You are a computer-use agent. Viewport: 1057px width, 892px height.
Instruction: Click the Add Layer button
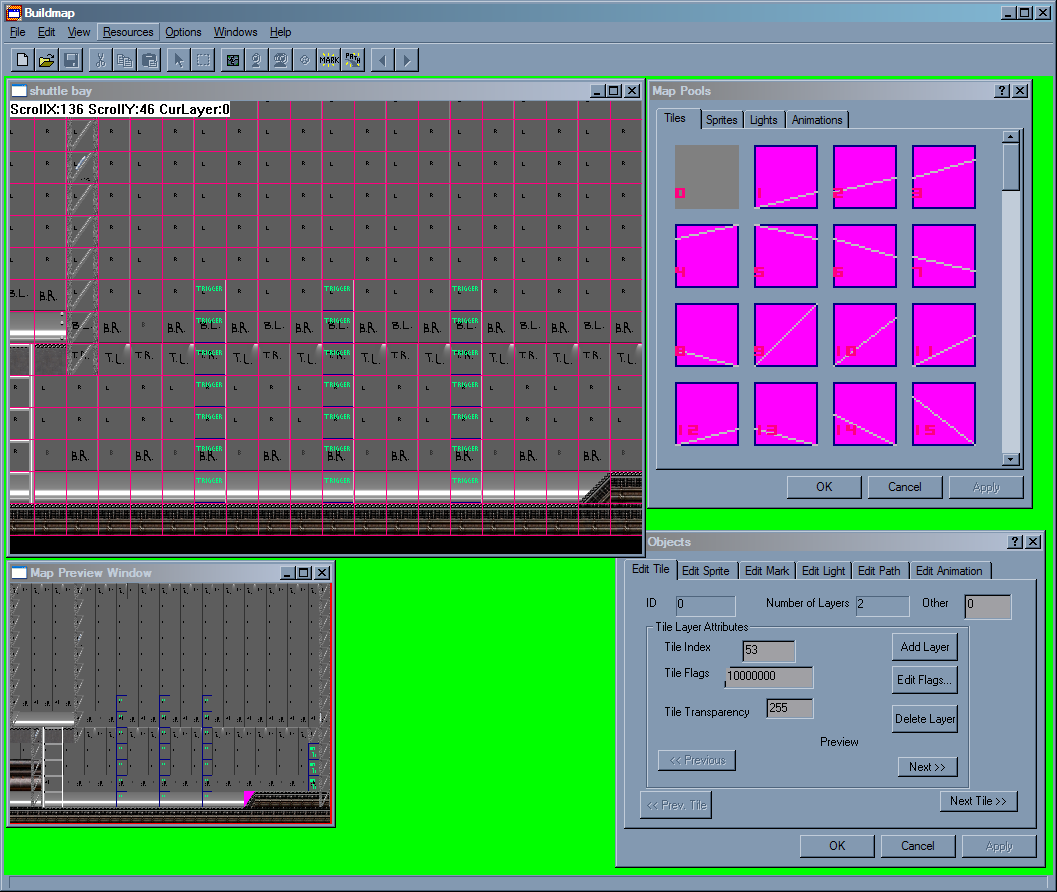[924, 646]
